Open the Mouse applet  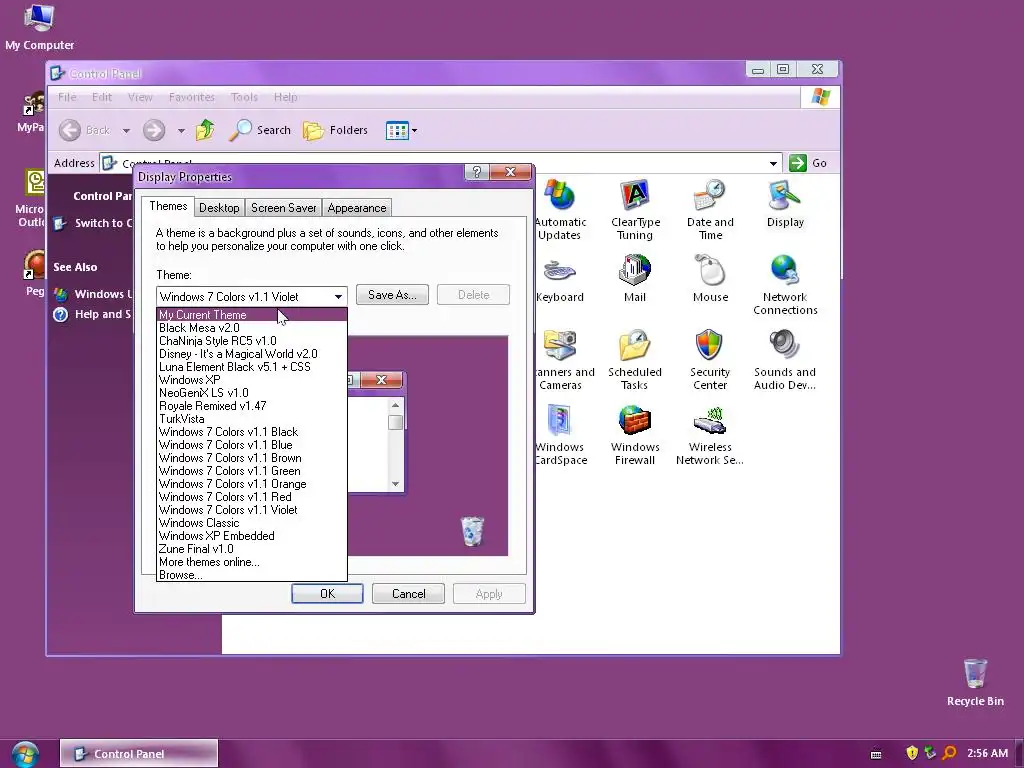[x=710, y=279]
